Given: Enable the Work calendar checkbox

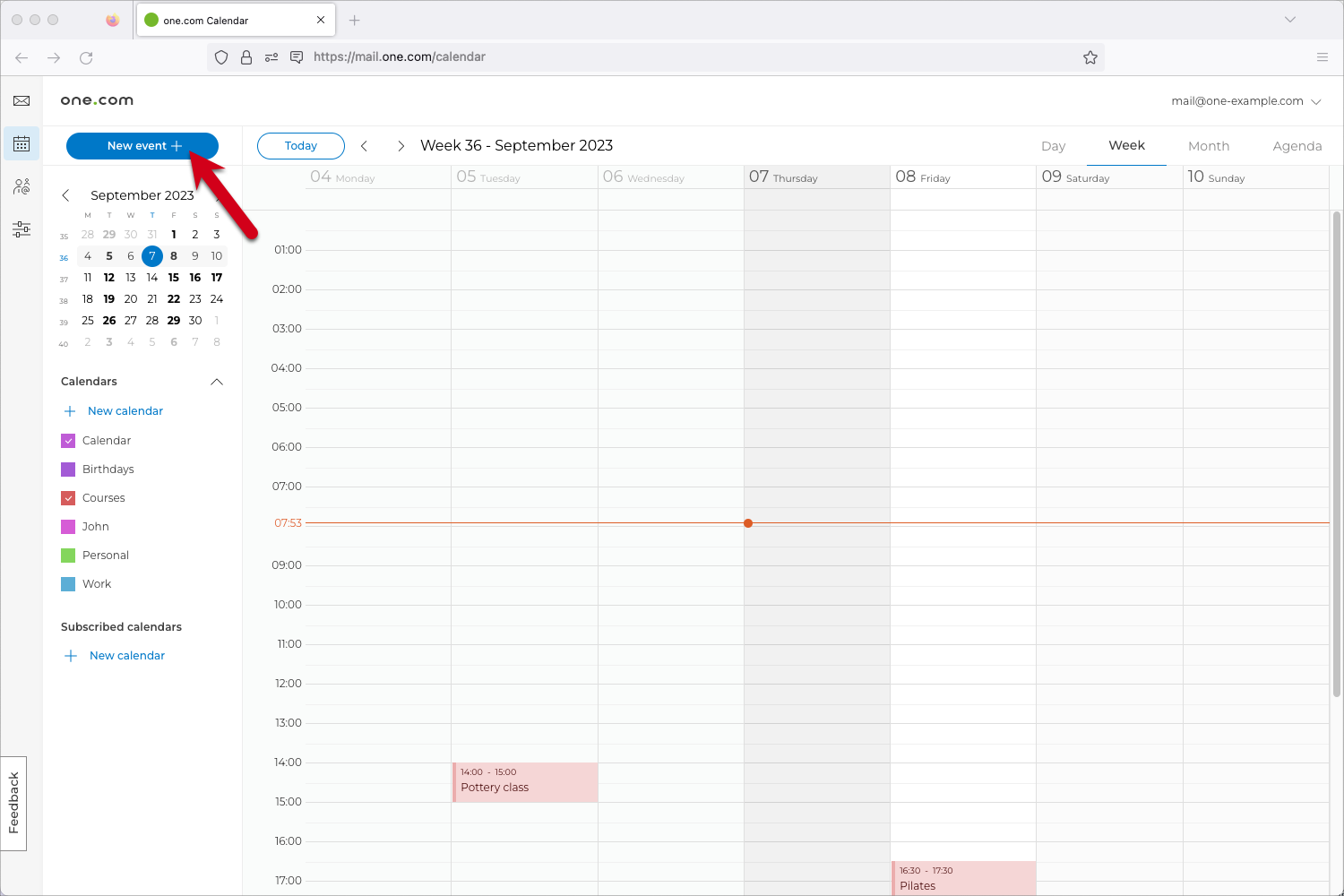Looking at the screenshot, I should pyautogui.click(x=68, y=584).
